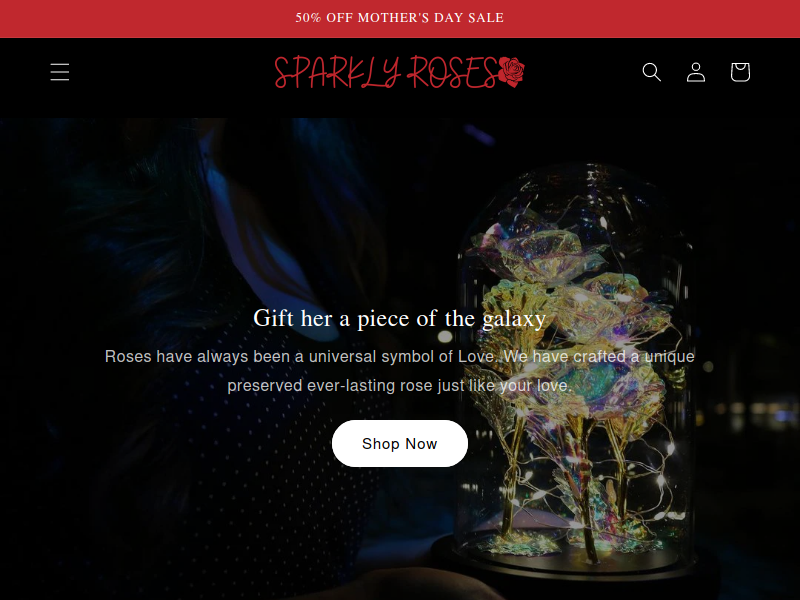Click the Shop Now button
800x600 pixels.
click(x=399, y=443)
